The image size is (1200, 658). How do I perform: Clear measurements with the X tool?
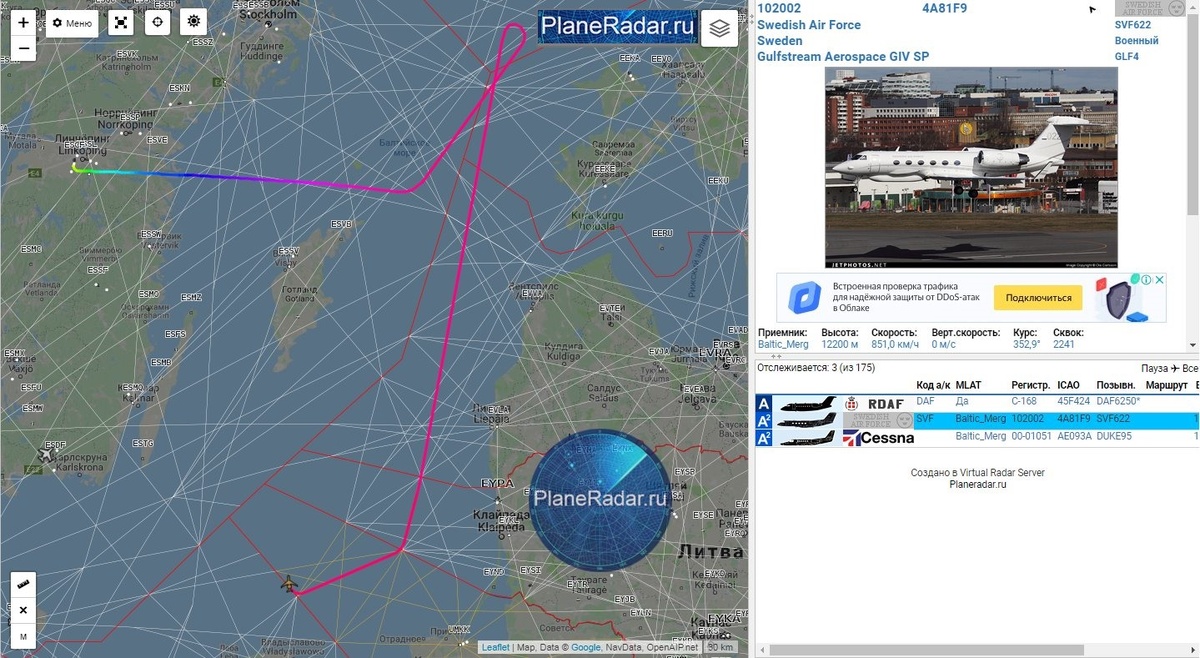23,610
